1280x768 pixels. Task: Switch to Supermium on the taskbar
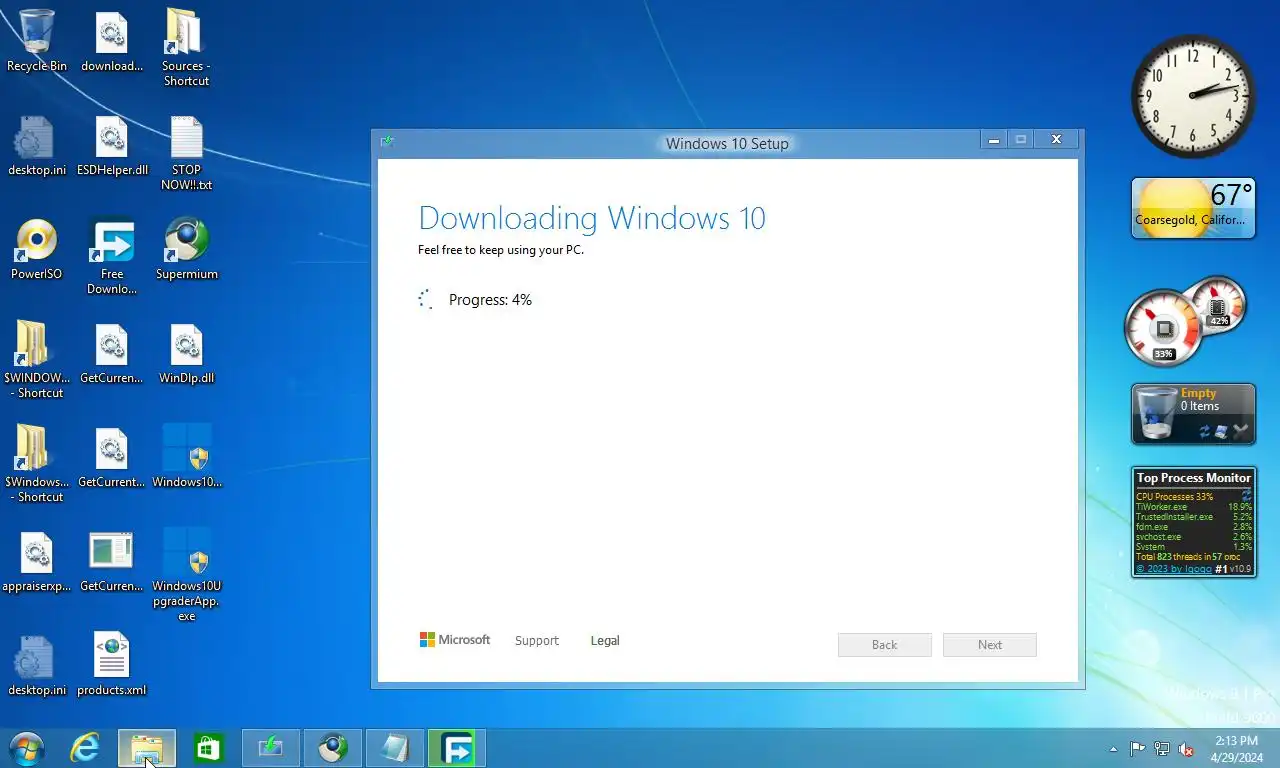[333, 748]
